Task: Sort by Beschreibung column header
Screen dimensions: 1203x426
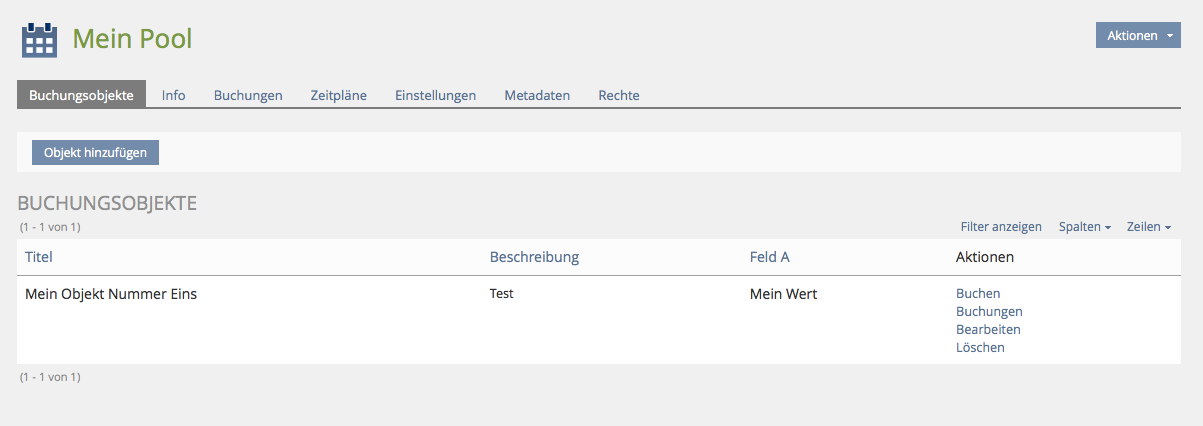Action: tap(534, 257)
